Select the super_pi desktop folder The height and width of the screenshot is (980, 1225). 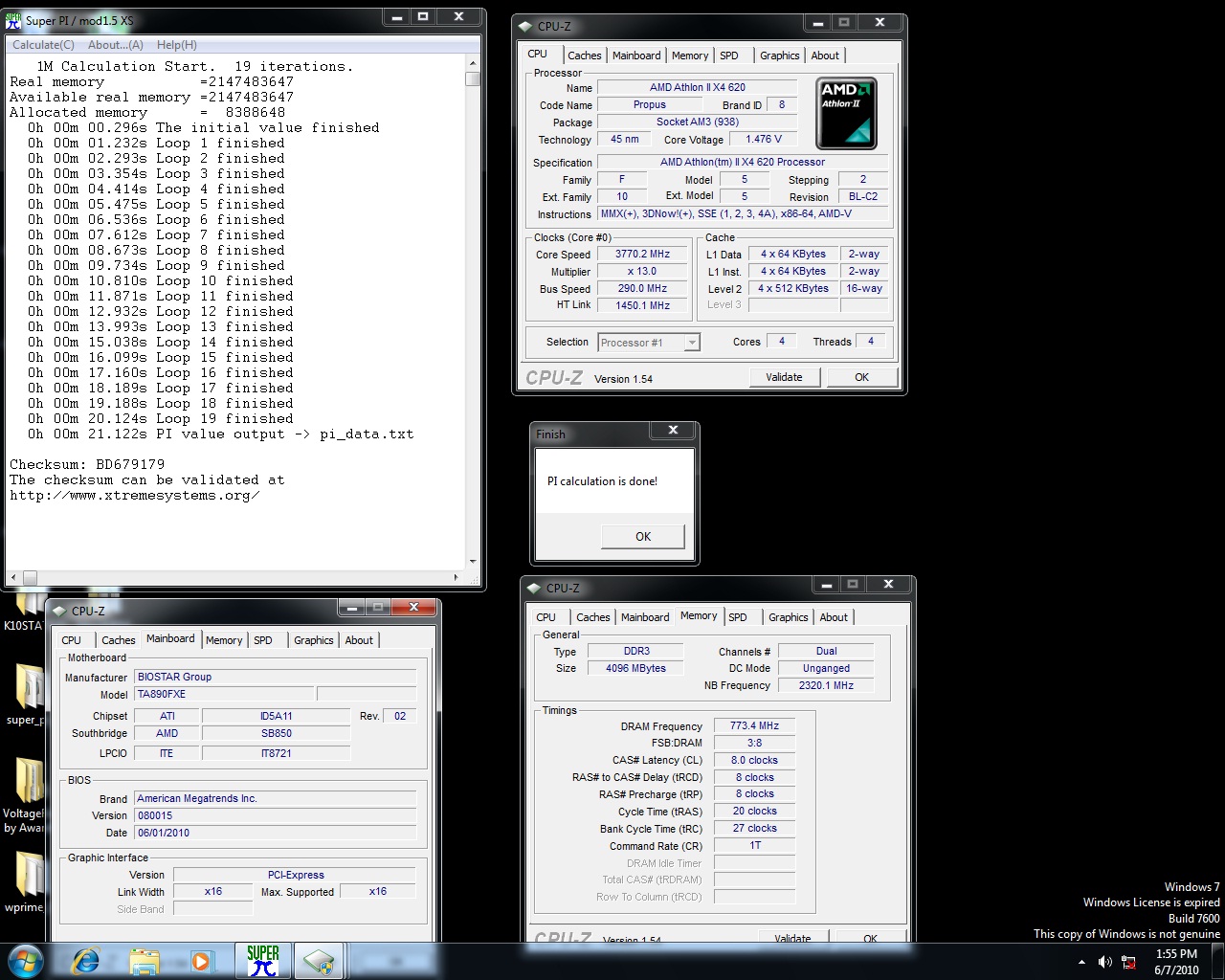click(23, 696)
